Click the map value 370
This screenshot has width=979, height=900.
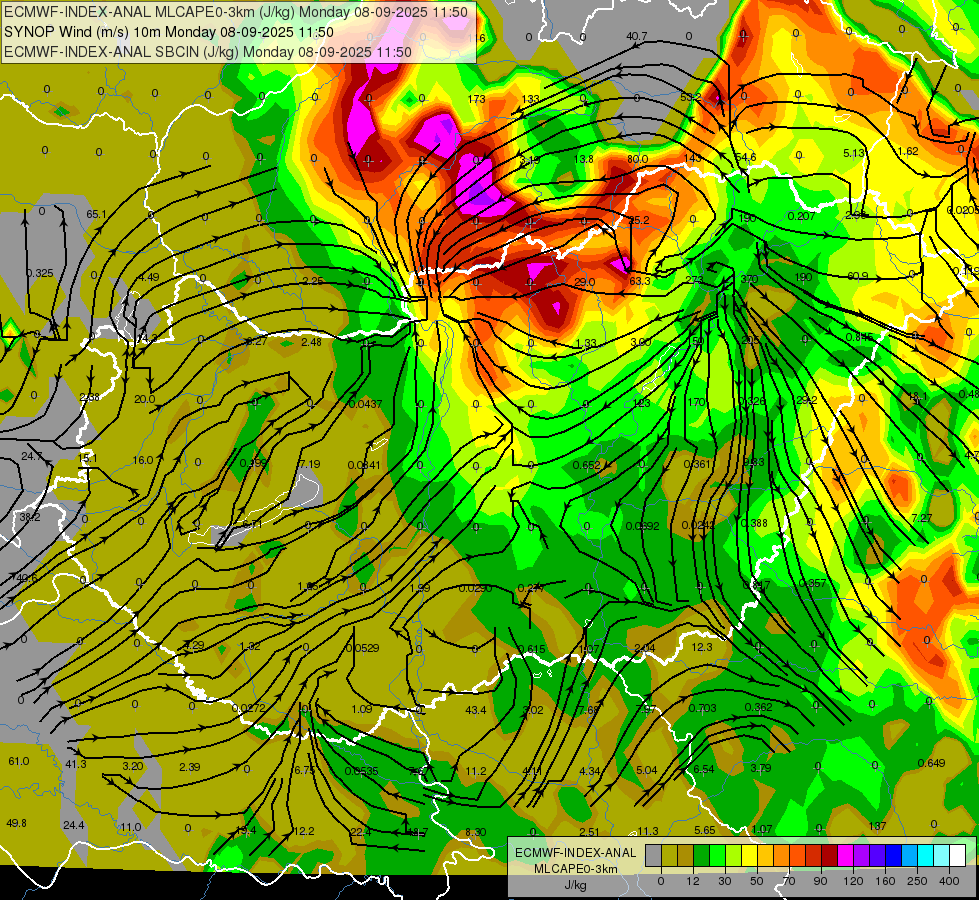pyautogui.click(x=749, y=279)
